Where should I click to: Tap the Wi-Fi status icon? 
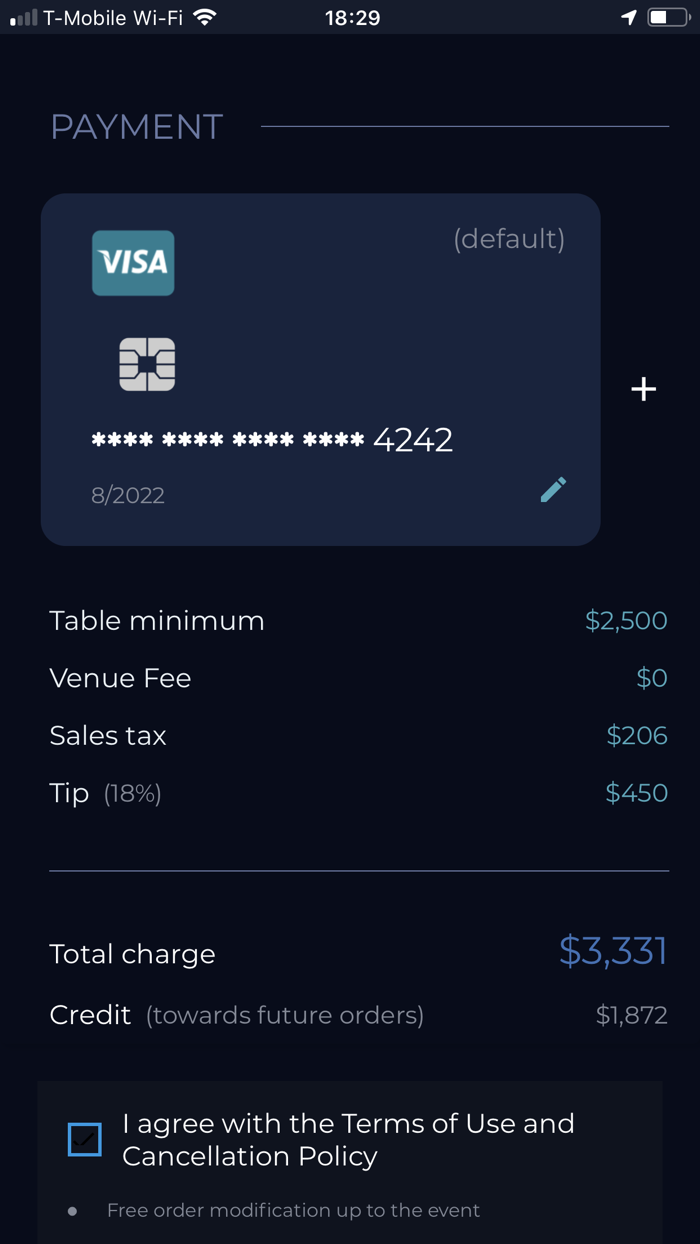point(205,17)
